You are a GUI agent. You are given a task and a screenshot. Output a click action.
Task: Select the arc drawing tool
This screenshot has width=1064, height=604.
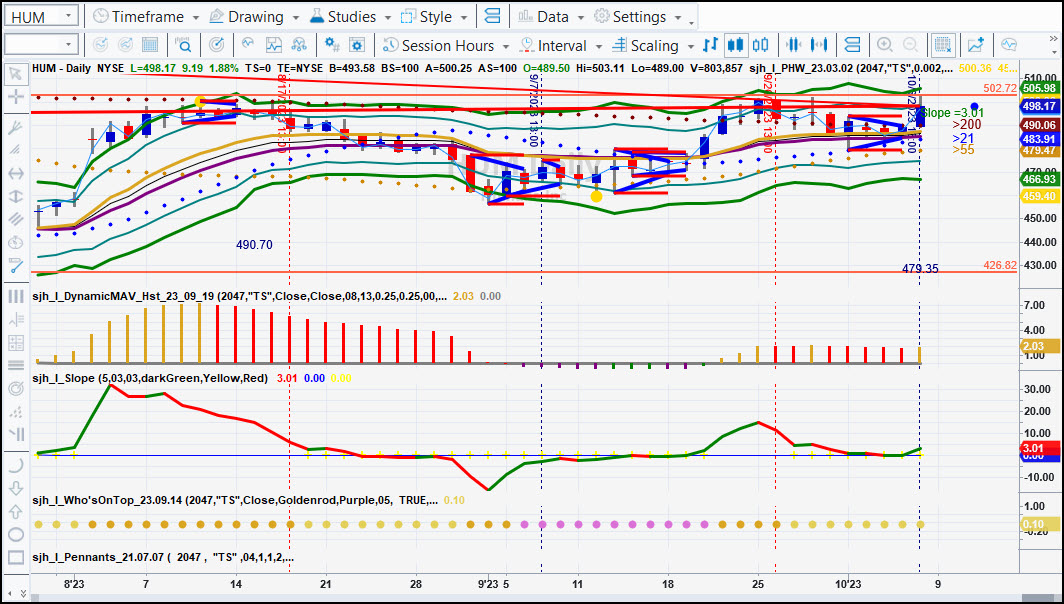pos(16,466)
